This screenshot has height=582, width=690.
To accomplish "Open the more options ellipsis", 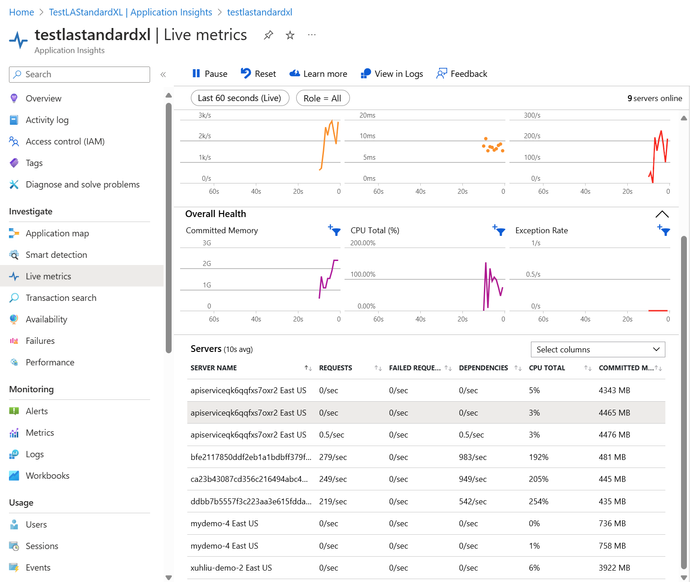I will (x=312, y=35).
